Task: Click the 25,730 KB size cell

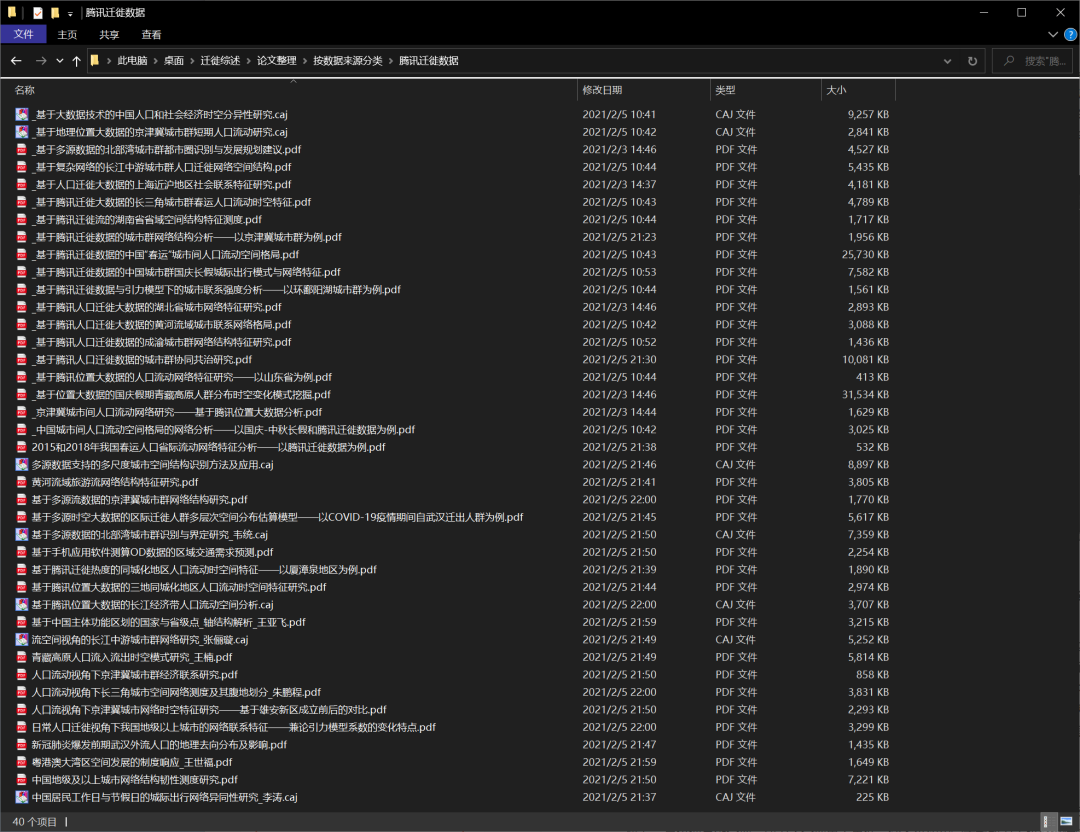Action: point(865,254)
